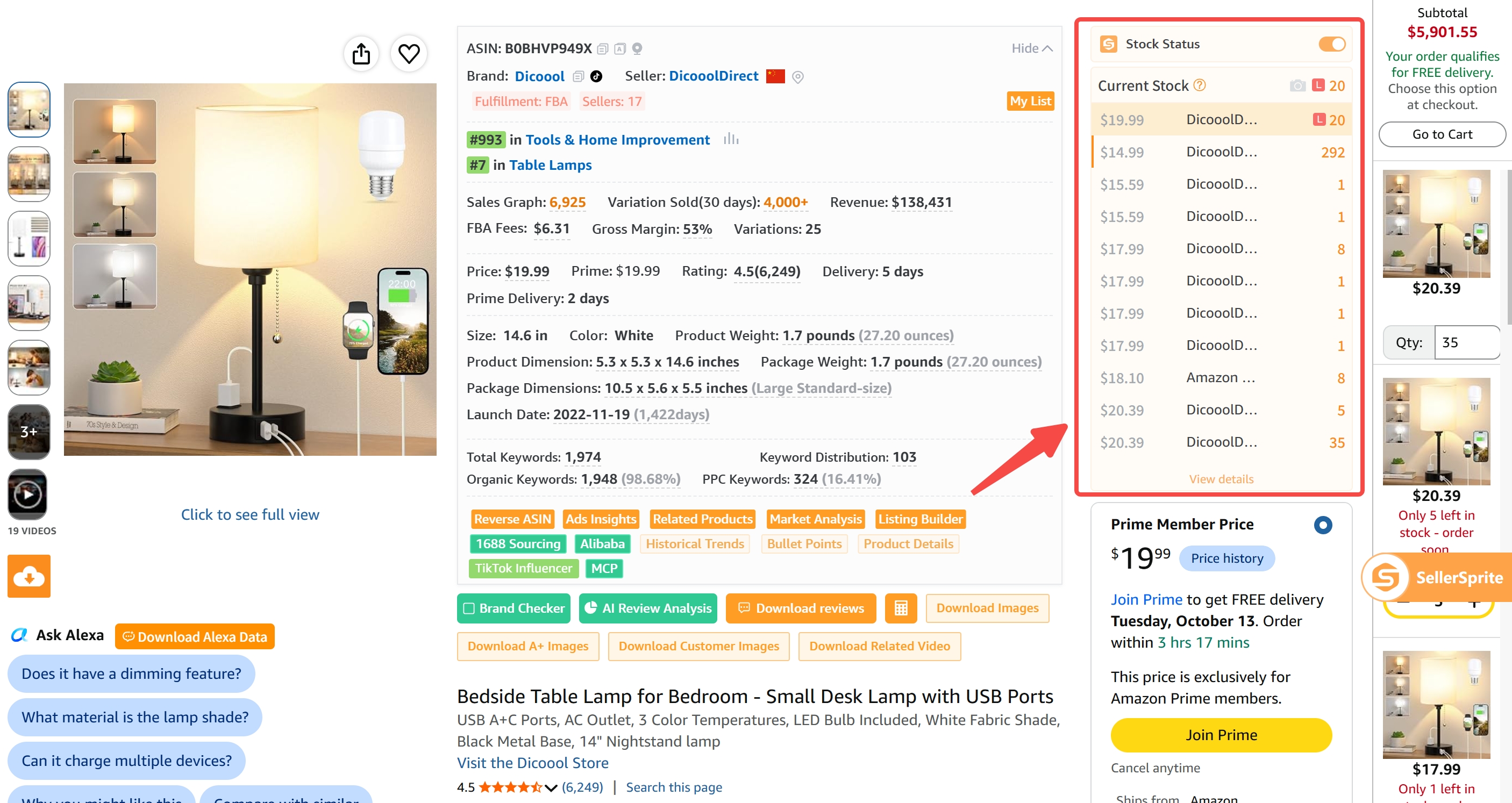Toggle the Stock Status switch
This screenshot has height=803, width=1512.
pos(1331,44)
